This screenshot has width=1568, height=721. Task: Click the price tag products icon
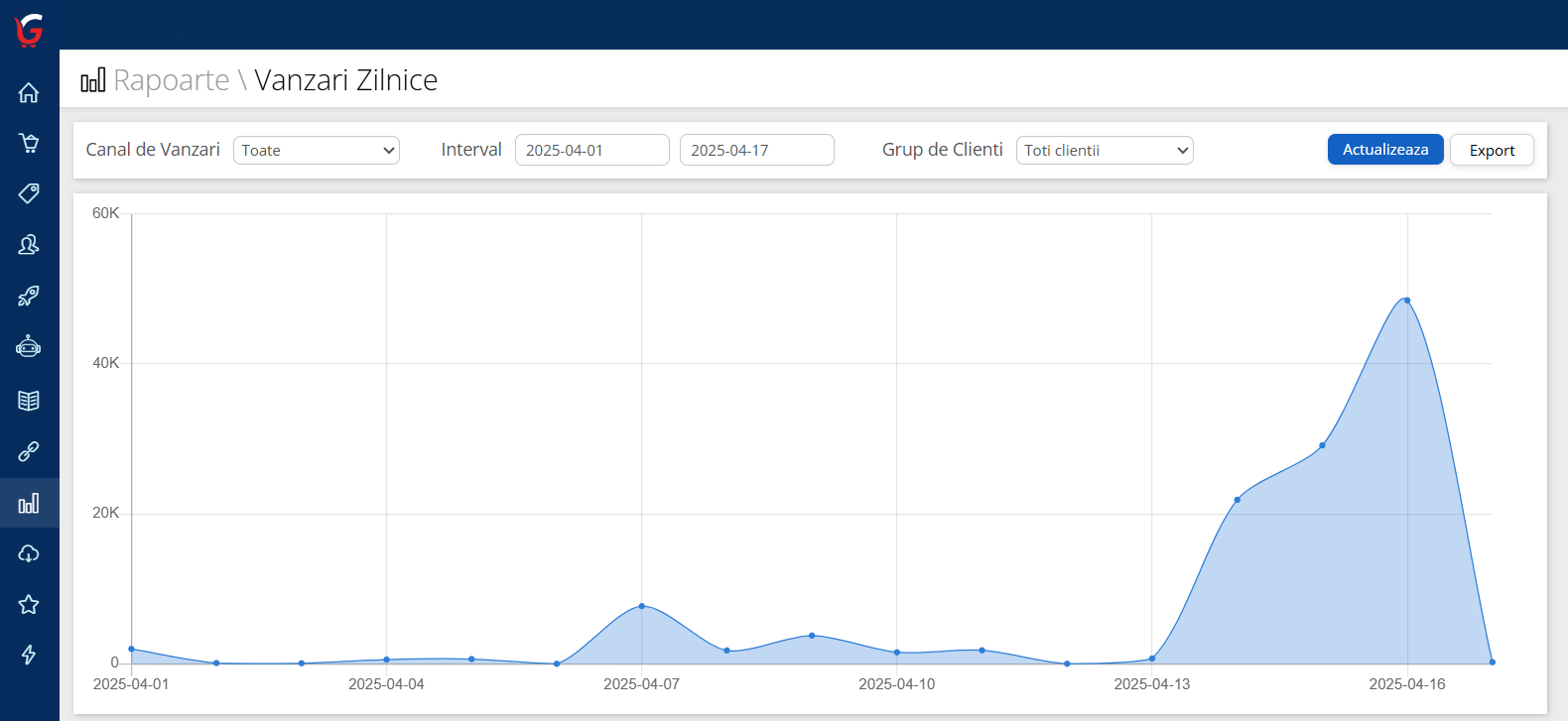[29, 193]
